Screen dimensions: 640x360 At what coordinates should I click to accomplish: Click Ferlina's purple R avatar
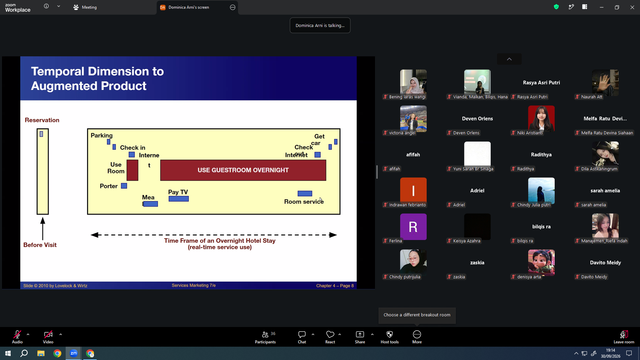(x=413, y=227)
